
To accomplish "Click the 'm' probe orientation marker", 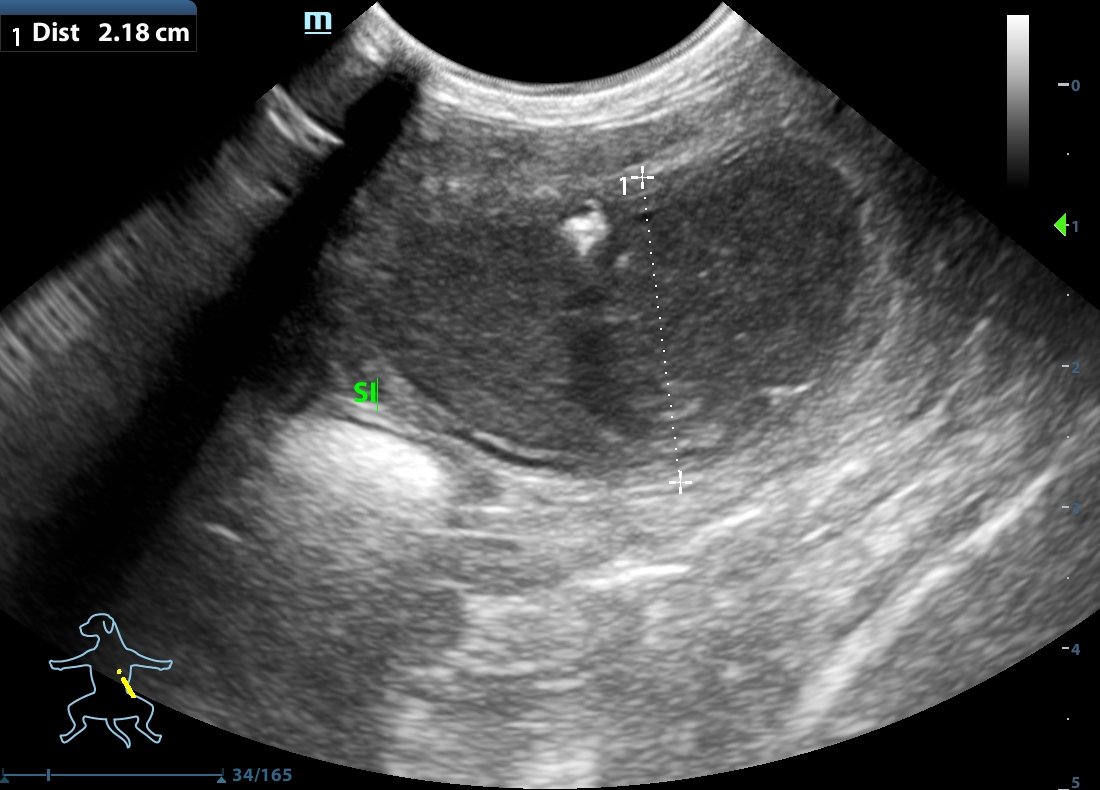I will pyautogui.click(x=318, y=21).
